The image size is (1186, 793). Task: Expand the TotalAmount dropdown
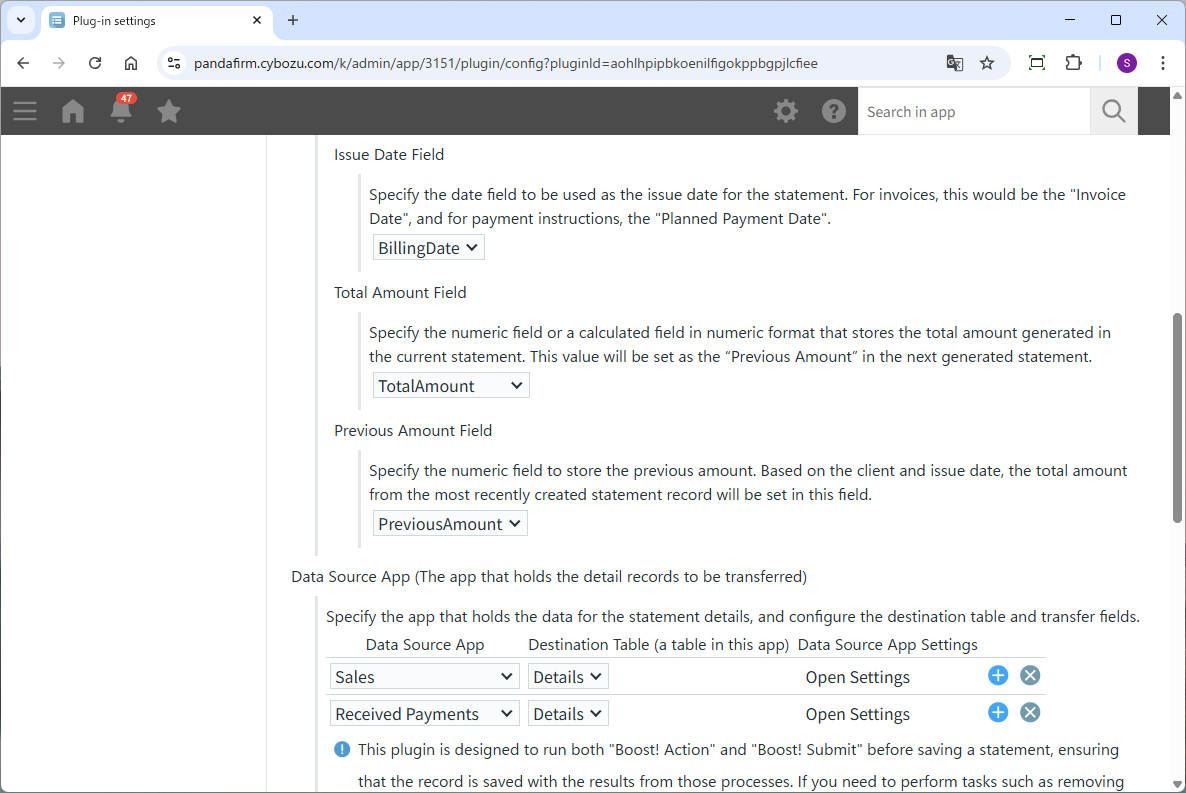point(451,386)
